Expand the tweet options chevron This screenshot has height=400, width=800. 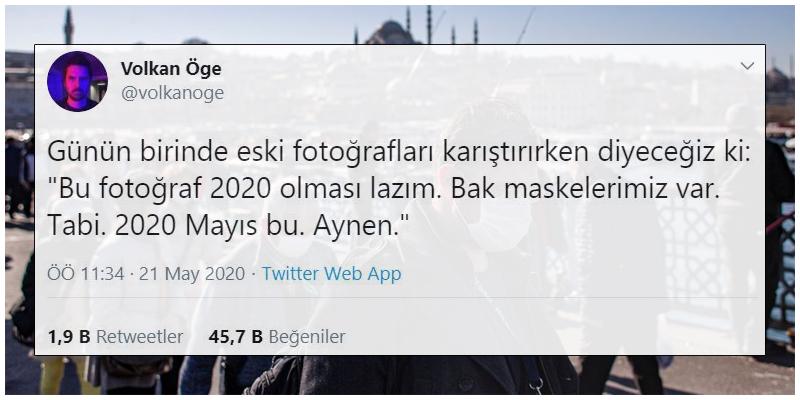tap(747, 66)
